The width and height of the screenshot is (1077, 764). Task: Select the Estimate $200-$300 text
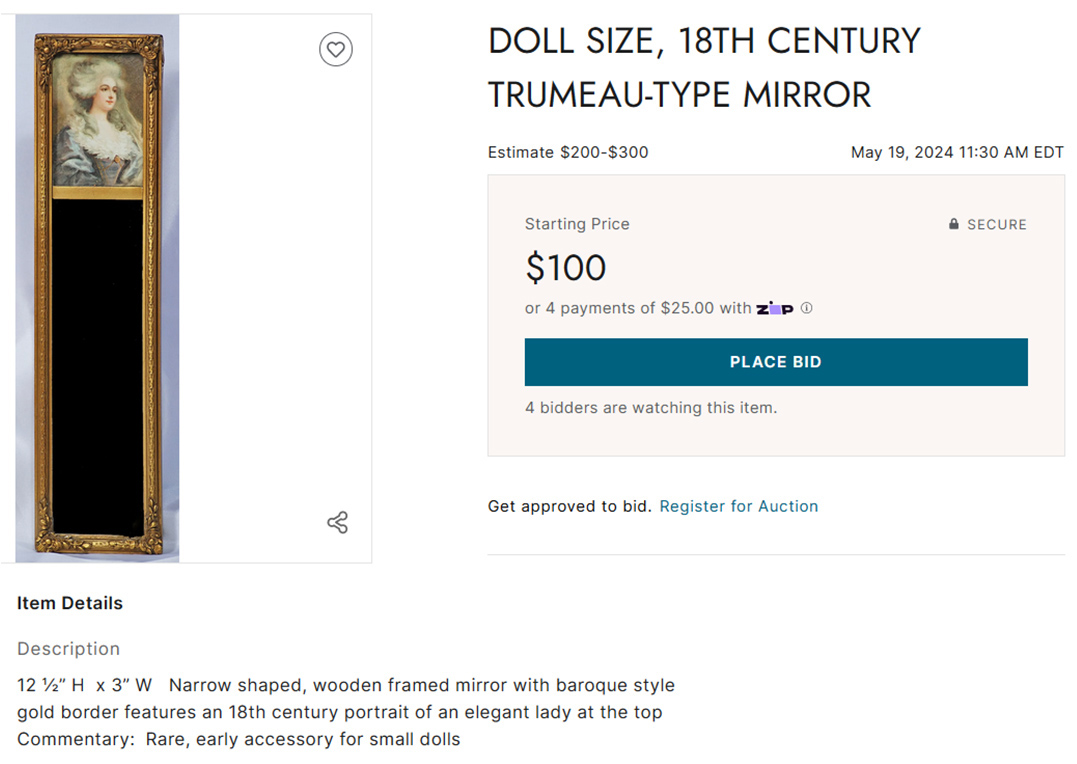tap(567, 152)
